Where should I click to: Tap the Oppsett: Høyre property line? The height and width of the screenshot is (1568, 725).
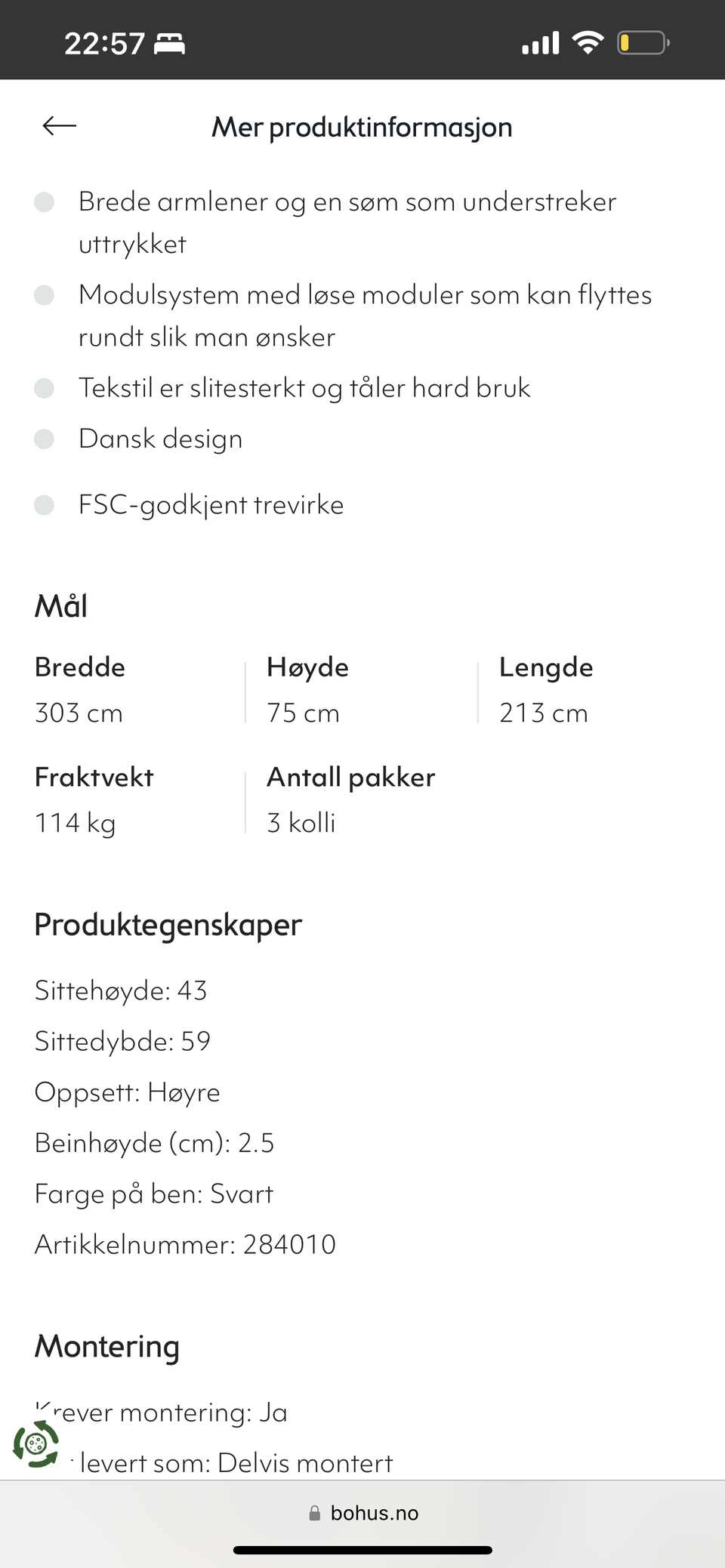click(127, 1092)
